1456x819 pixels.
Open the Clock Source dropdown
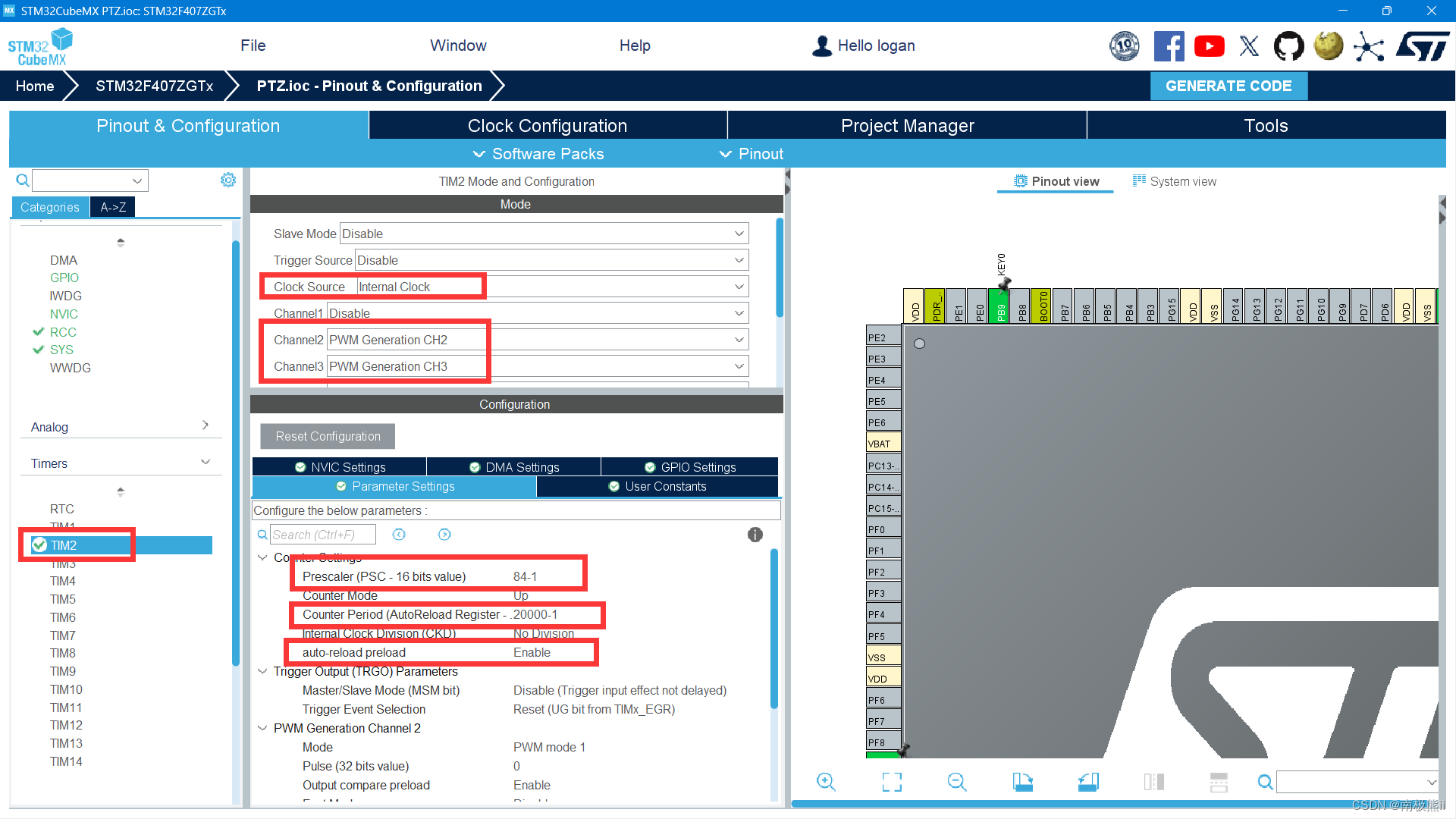552,287
